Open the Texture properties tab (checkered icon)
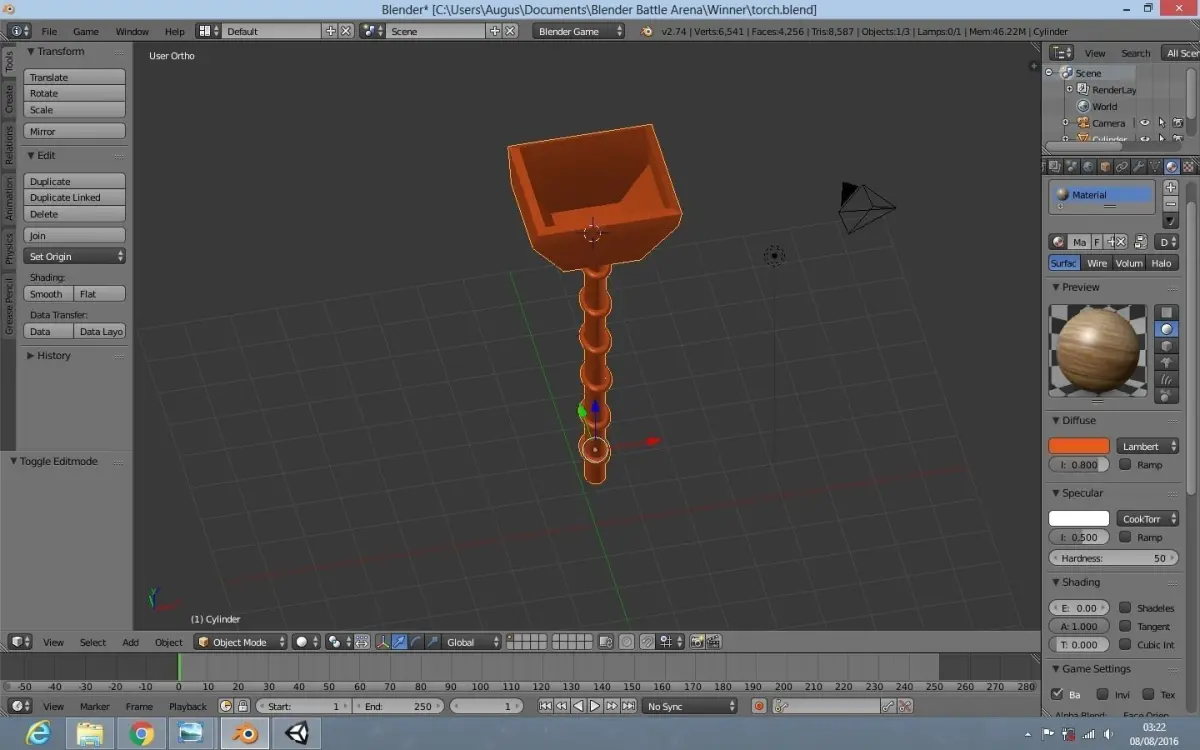Screen dimensions: 1200x750 [x=1187, y=165]
